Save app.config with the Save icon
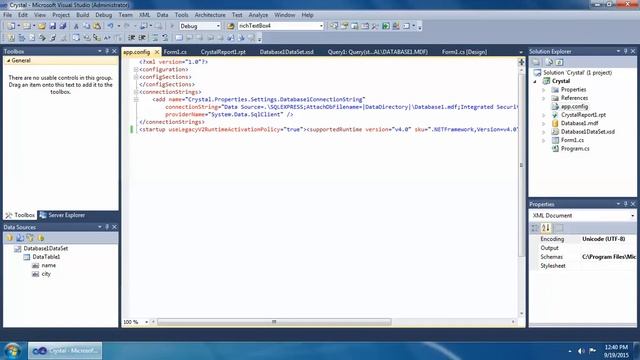Viewport: 640px width, 360px height. click(53, 26)
